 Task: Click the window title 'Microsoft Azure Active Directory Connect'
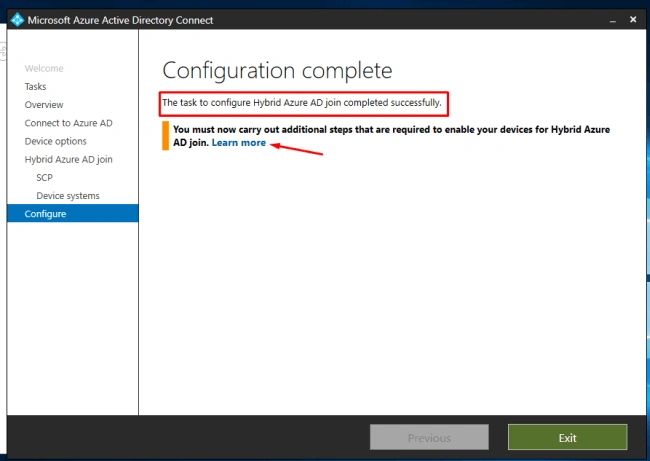pos(120,20)
